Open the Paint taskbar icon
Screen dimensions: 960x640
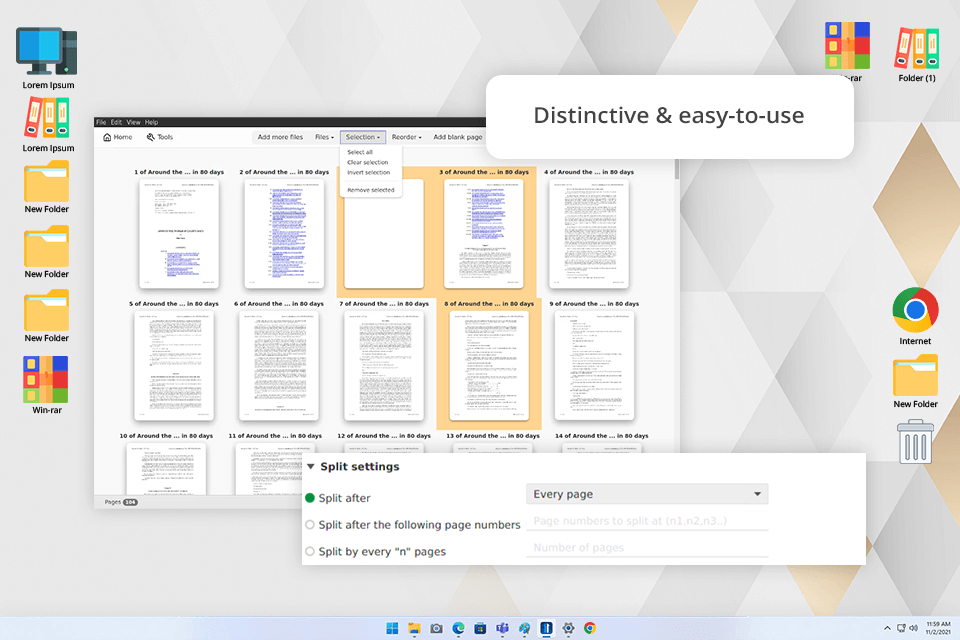[x=525, y=628]
